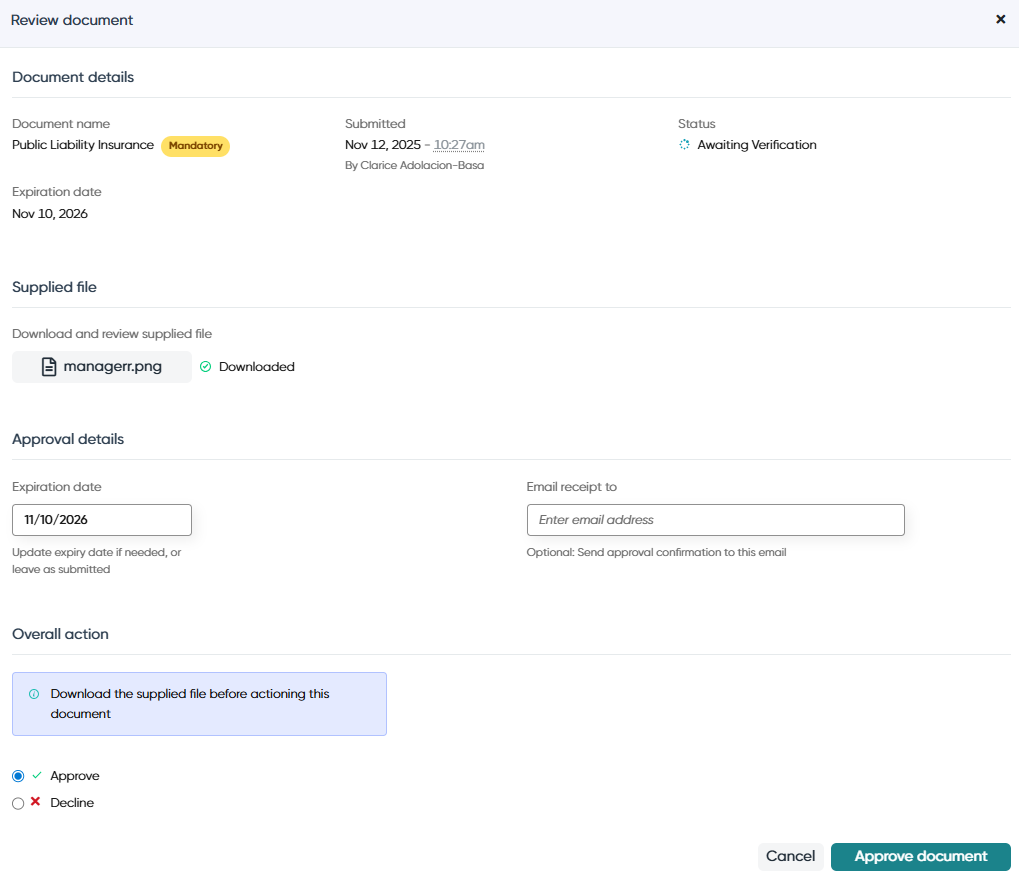This screenshot has height=878, width=1019.
Task: Click the Expiration date input field
Action: [x=102, y=520]
